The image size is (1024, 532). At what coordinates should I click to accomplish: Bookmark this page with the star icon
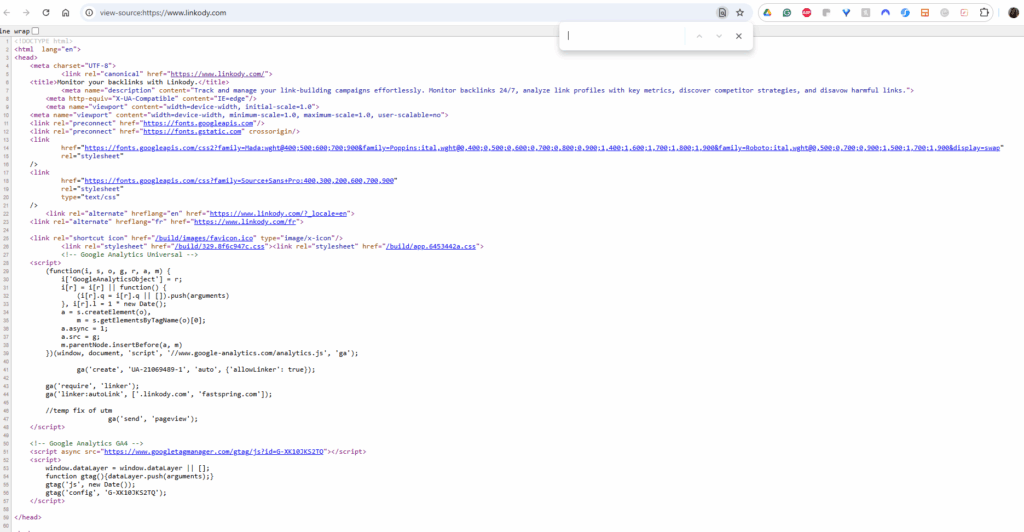pos(740,12)
